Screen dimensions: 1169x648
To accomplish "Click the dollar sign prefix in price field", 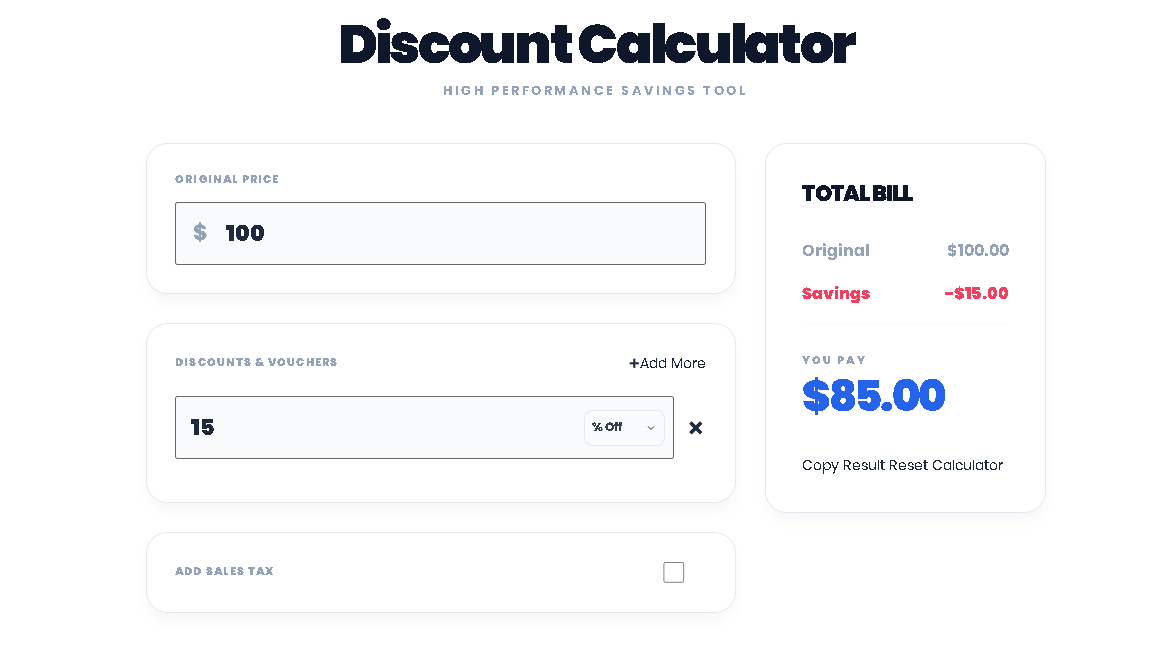I will point(200,233).
